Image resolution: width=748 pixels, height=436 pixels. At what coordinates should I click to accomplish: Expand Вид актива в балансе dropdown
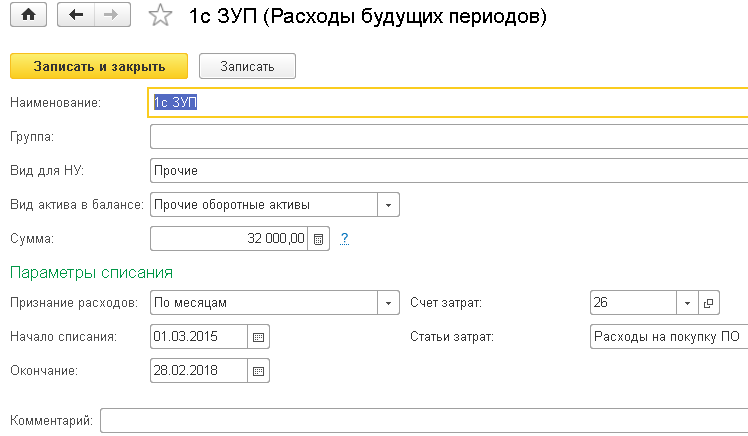pyautogui.click(x=388, y=205)
